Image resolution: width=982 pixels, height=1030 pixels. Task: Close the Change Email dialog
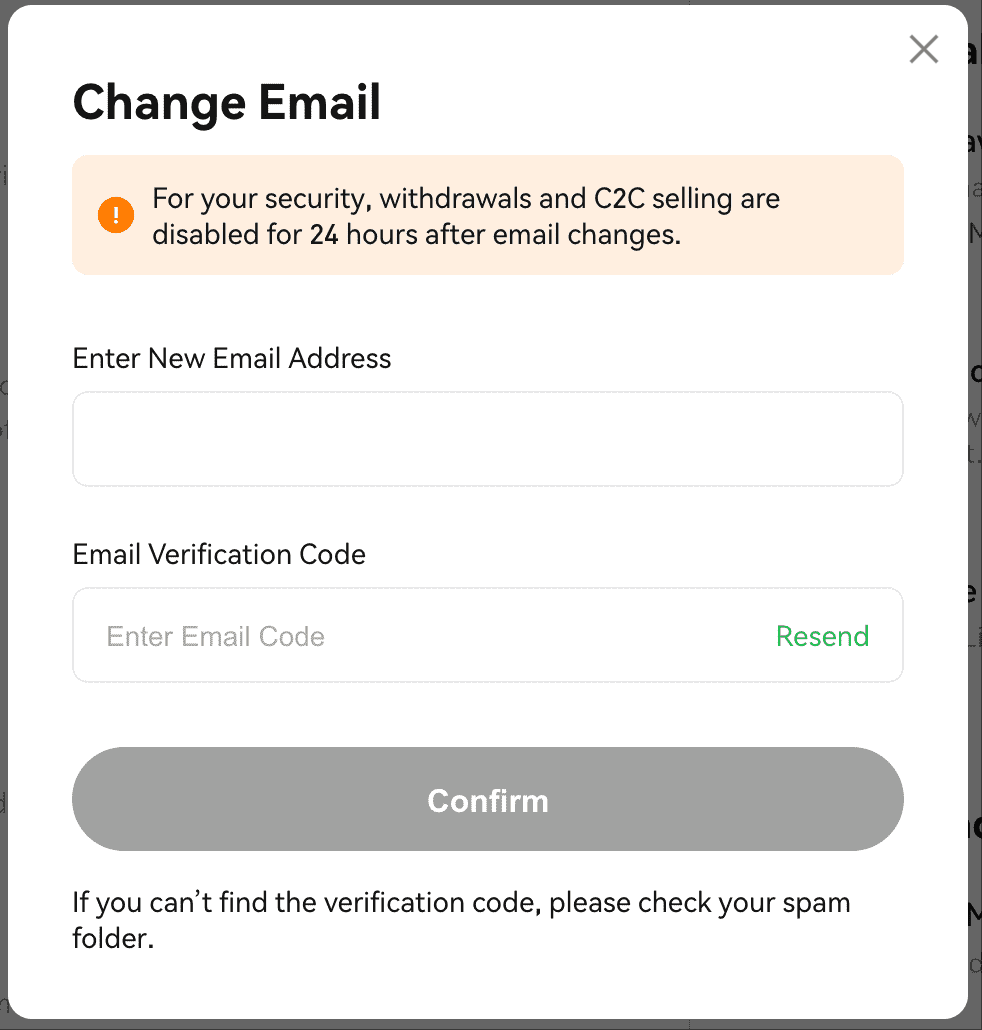tap(923, 49)
